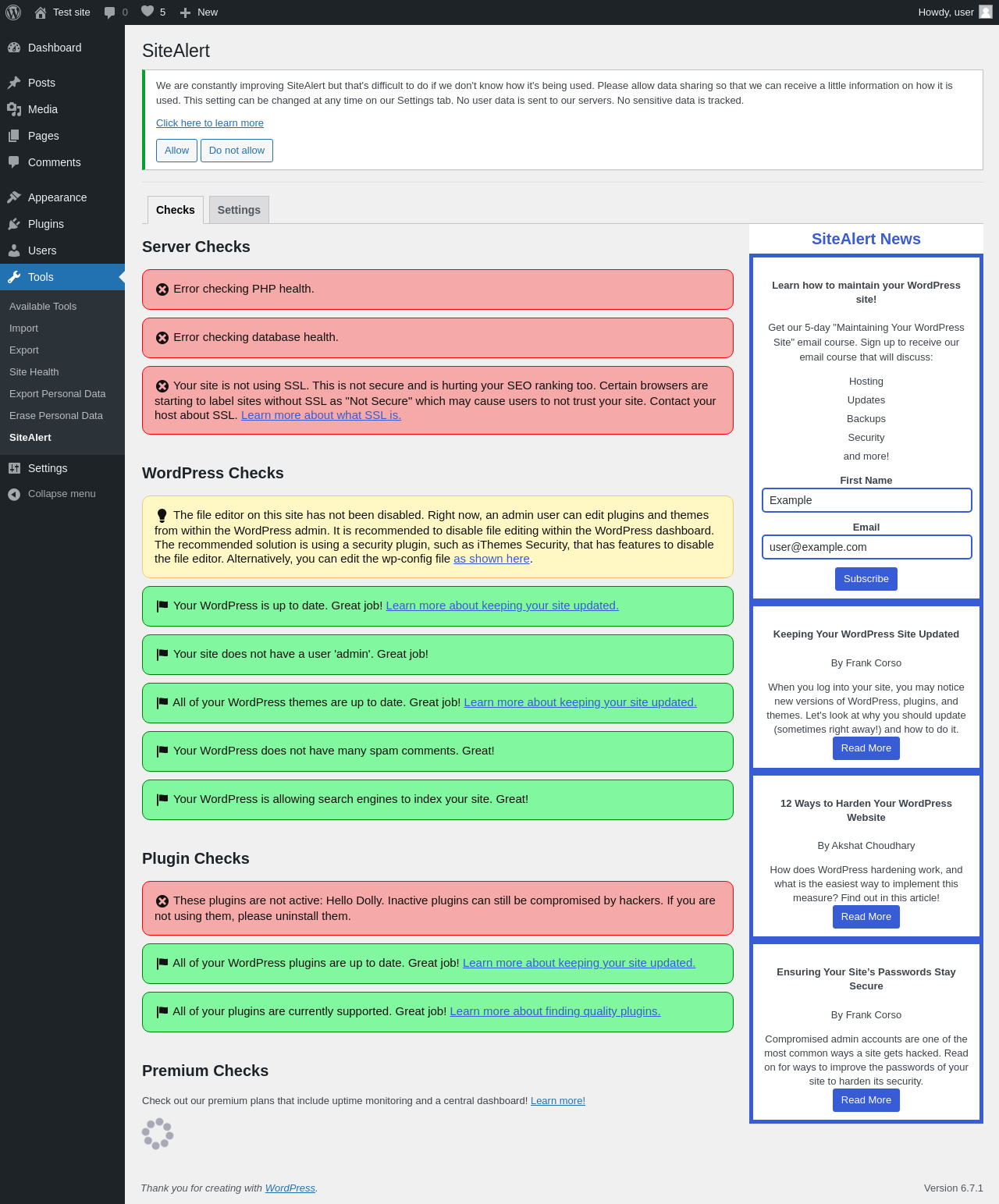
Task: Open 'Learn more about what SSL is' link
Action: pyautogui.click(x=321, y=415)
